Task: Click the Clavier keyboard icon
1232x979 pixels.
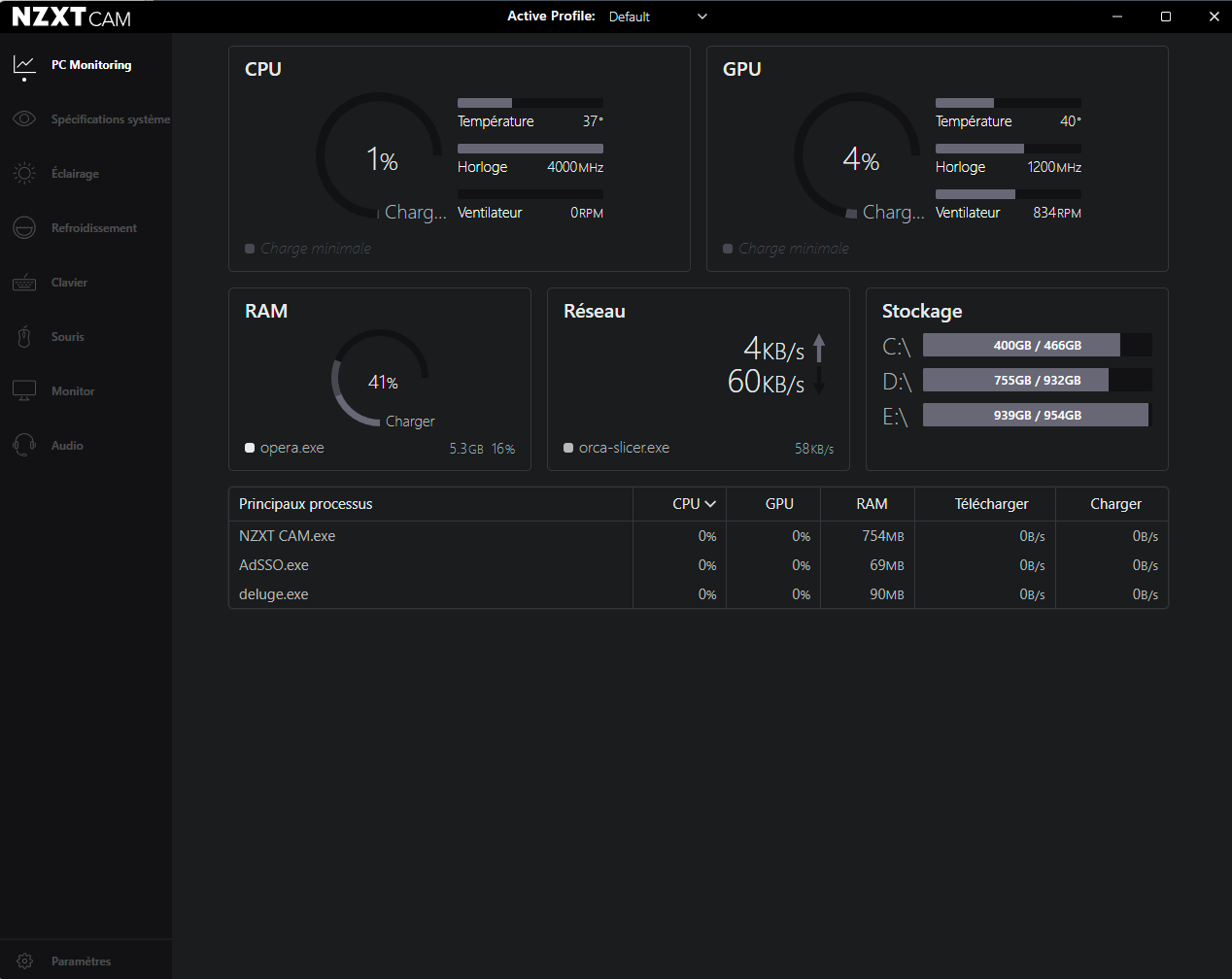Action: point(24,283)
